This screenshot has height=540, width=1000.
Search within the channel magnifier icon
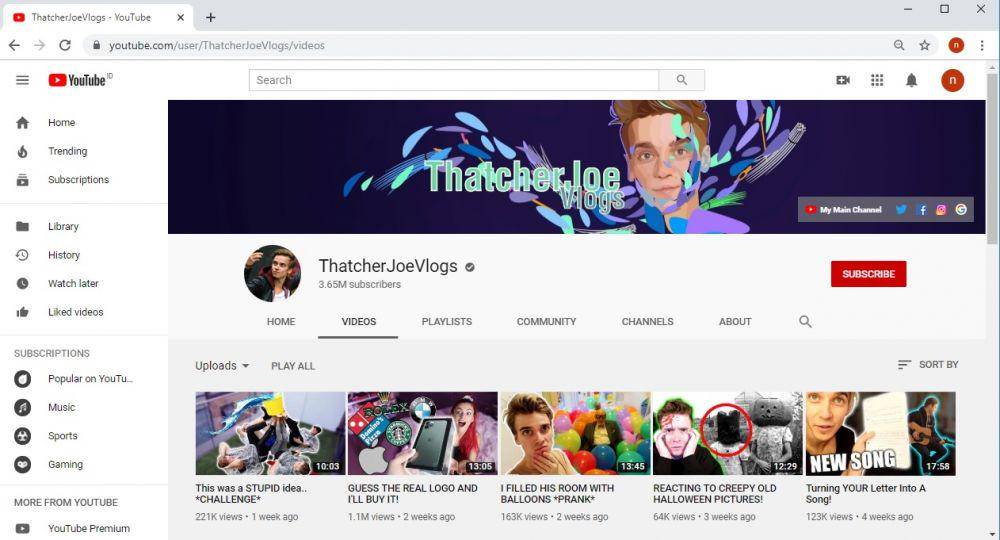(x=805, y=321)
